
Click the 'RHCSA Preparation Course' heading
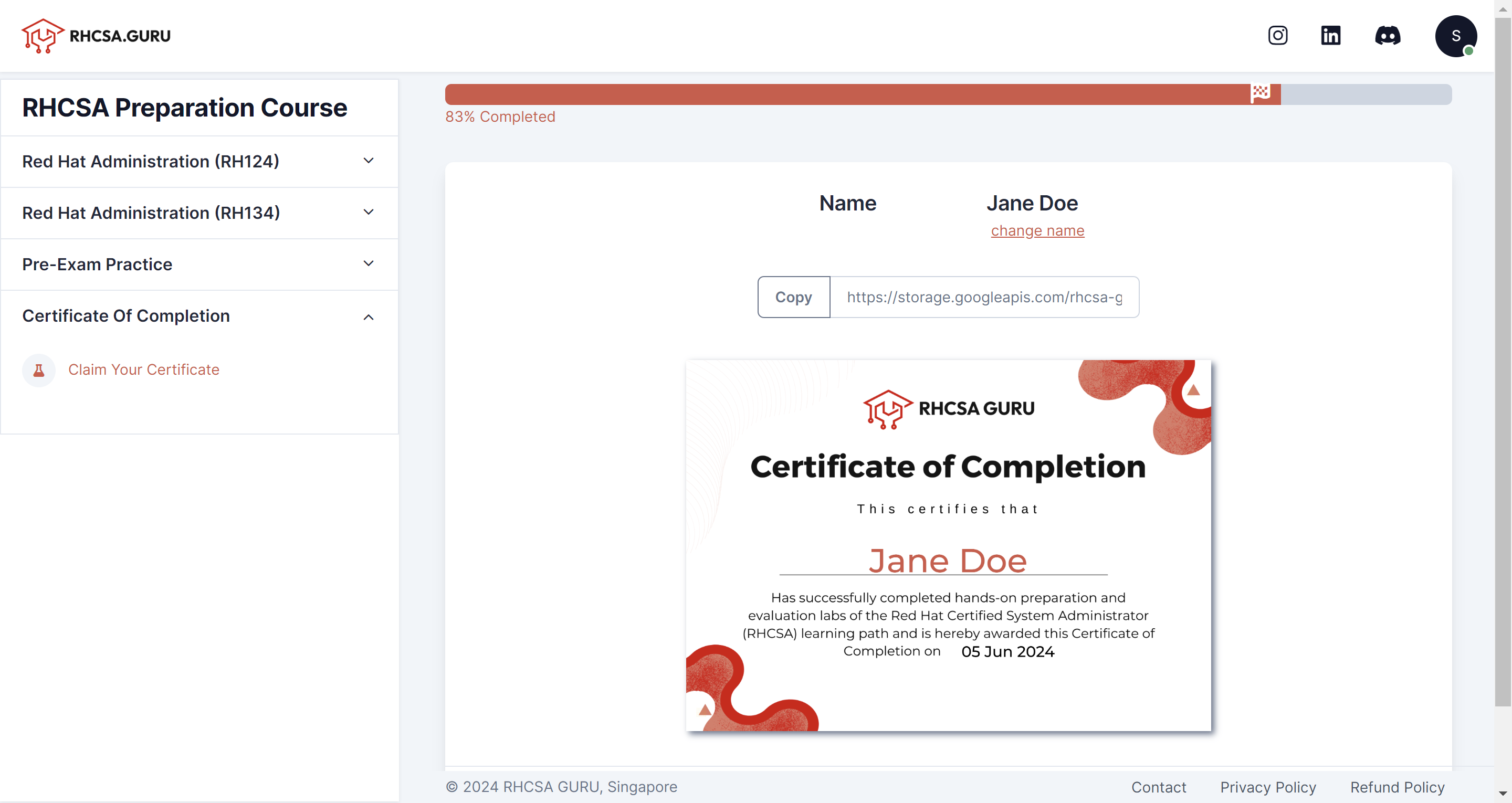184,108
